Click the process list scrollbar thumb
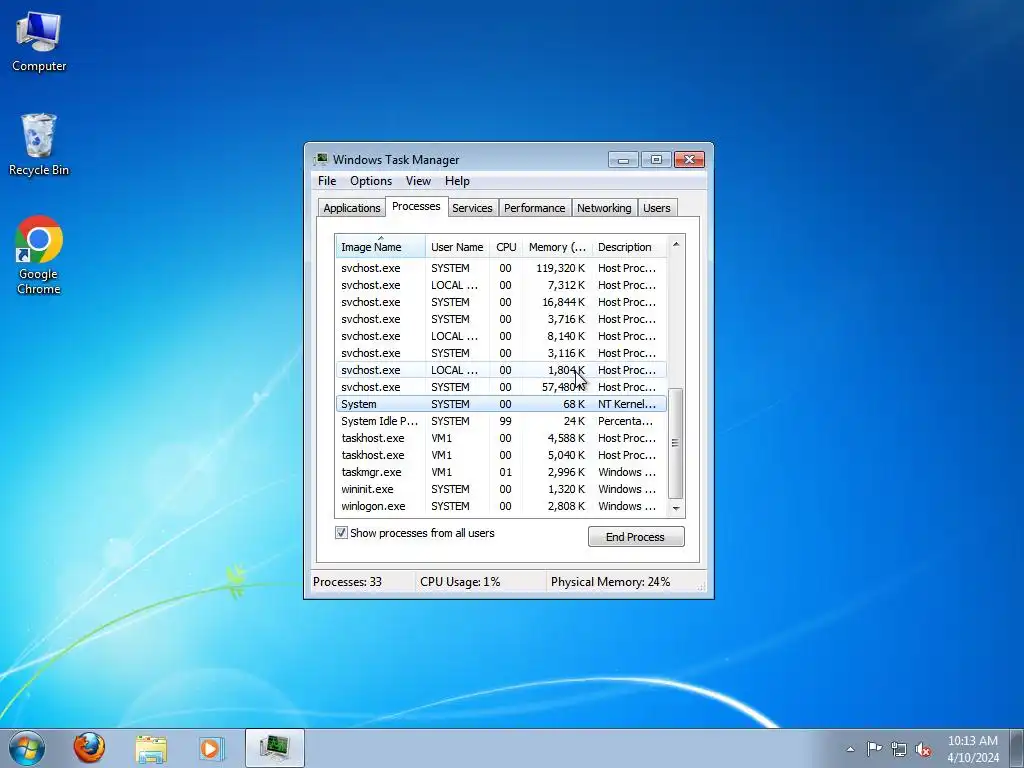The width and height of the screenshot is (1024, 768). [676, 443]
